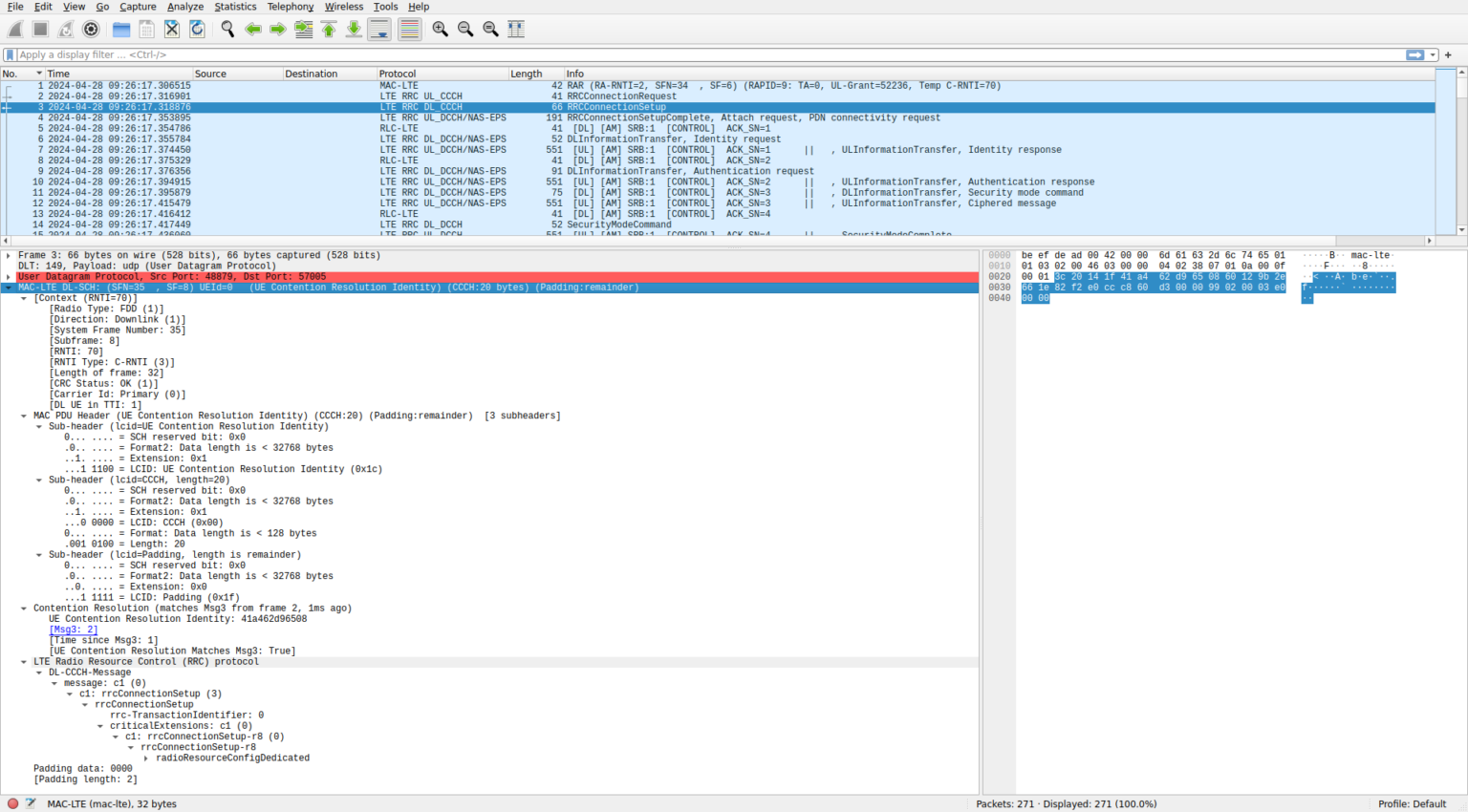The height and width of the screenshot is (812, 1468).
Task: Toggle auto-scroll during live capture
Action: 378,29
